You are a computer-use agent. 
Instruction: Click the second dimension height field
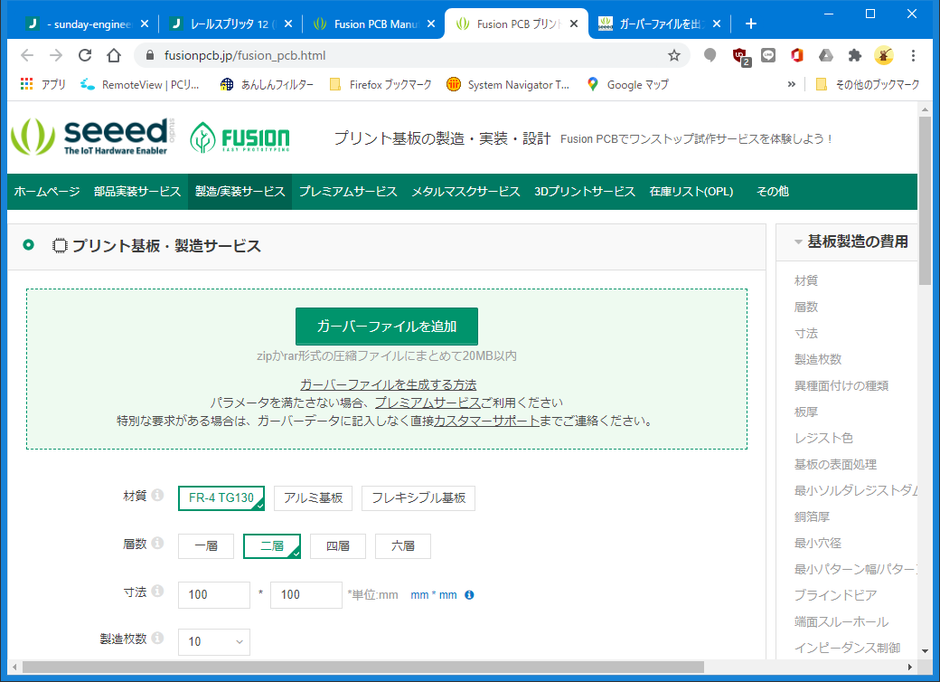pyautogui.click(x=306, y=595)
